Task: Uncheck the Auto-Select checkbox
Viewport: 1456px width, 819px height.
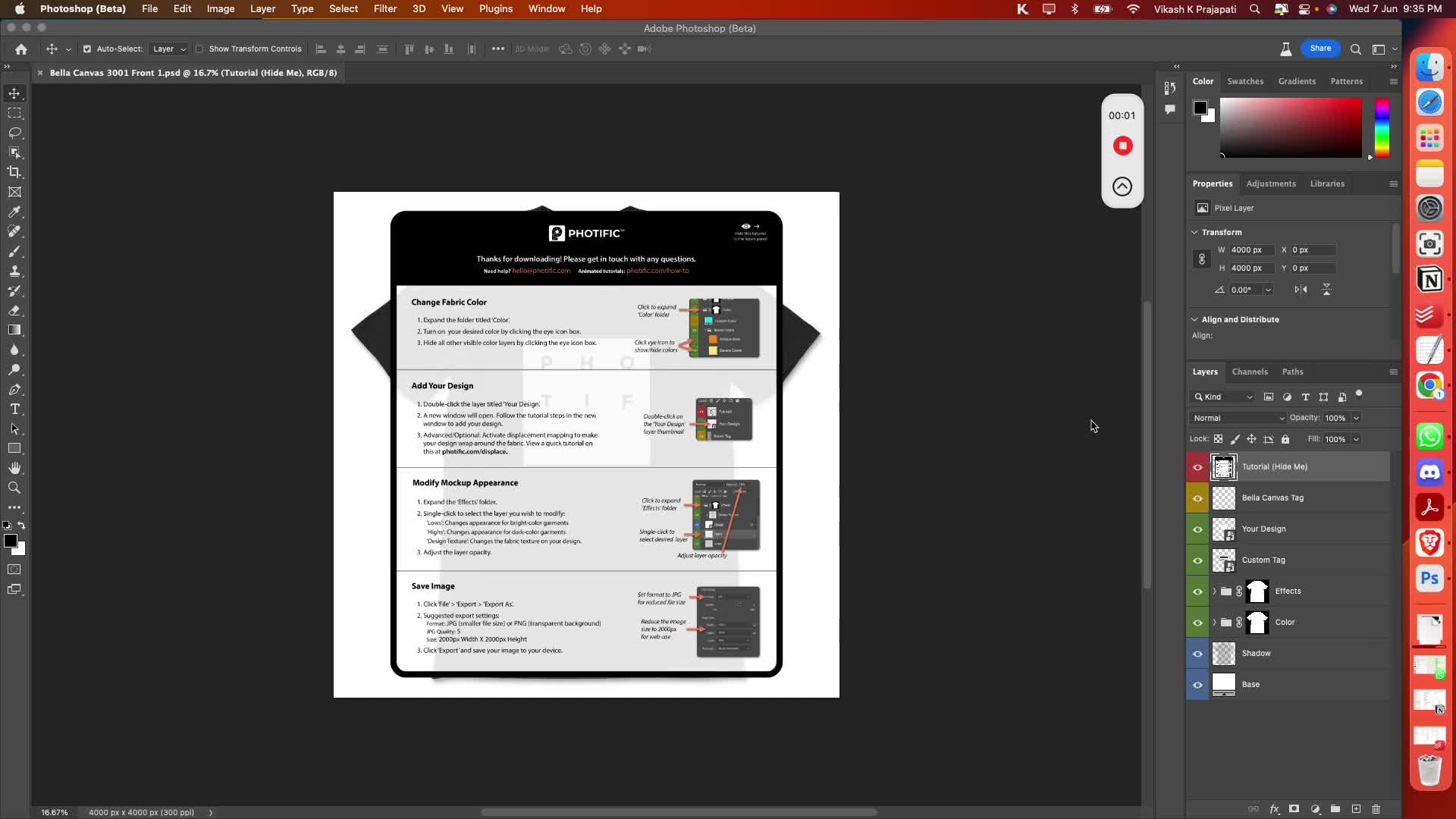Action: click(86, 49)
